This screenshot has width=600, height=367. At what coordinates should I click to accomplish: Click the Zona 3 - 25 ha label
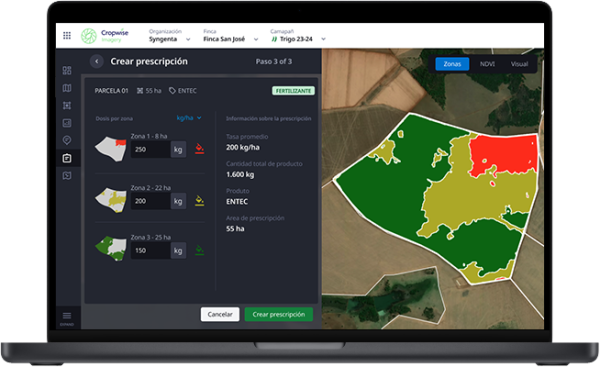[151, 237]
